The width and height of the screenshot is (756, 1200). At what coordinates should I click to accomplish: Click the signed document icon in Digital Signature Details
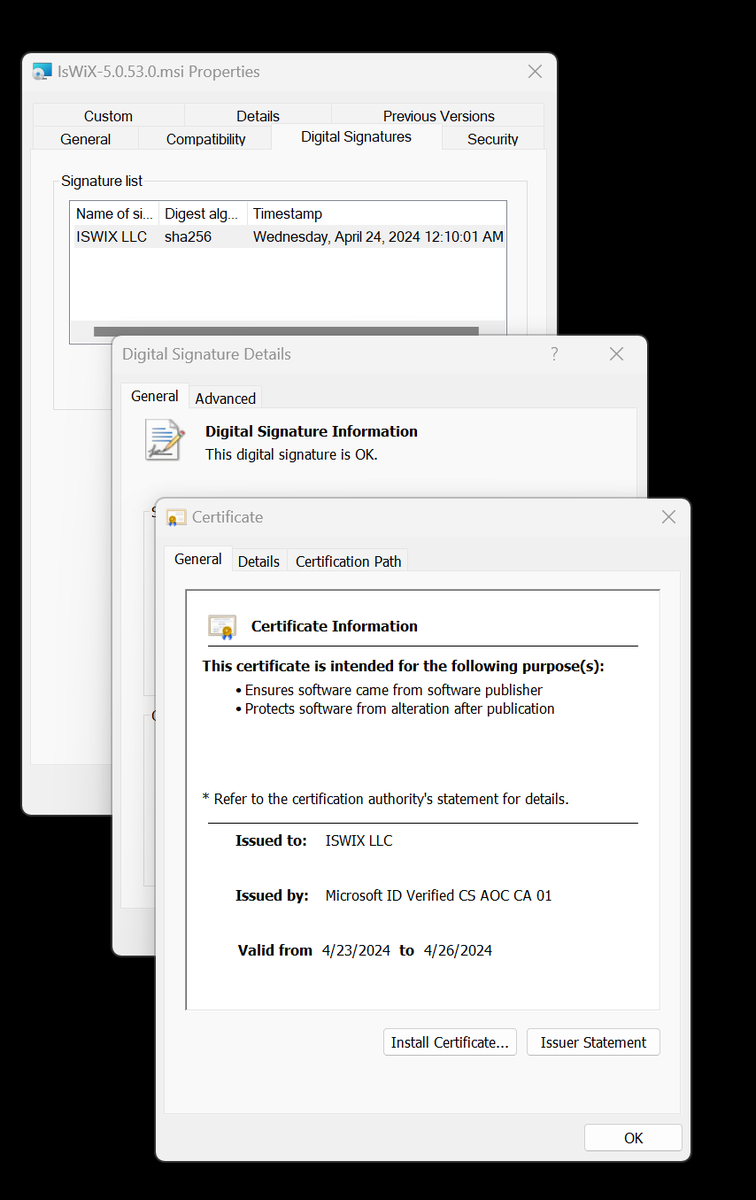coord(164,440)
